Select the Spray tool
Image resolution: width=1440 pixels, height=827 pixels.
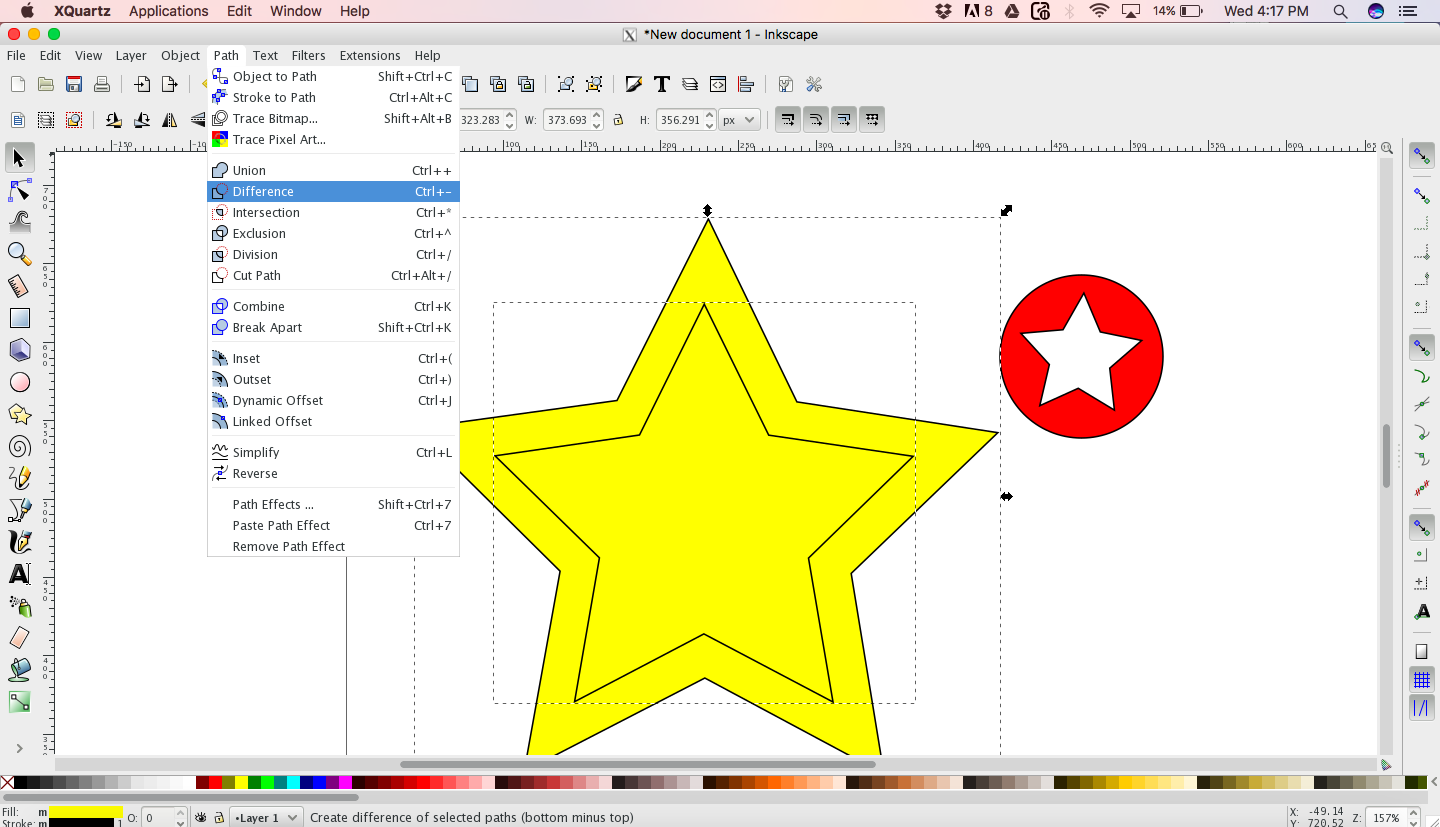tap(19, 606)
